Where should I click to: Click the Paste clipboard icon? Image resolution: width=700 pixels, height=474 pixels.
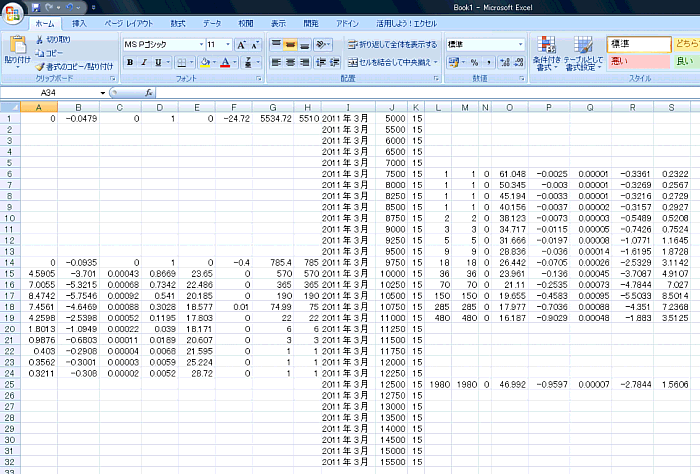coord(17,46)
